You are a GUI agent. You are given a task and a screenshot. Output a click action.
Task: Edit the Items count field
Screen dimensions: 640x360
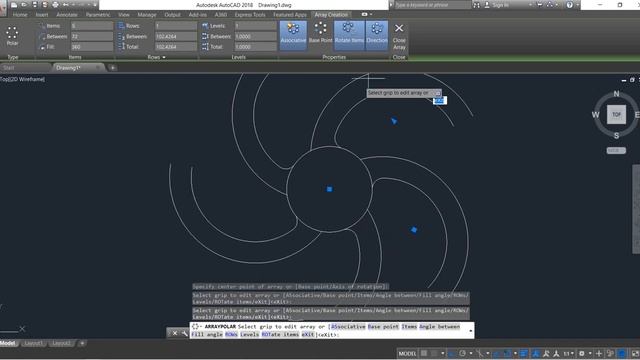click(92, 26)
